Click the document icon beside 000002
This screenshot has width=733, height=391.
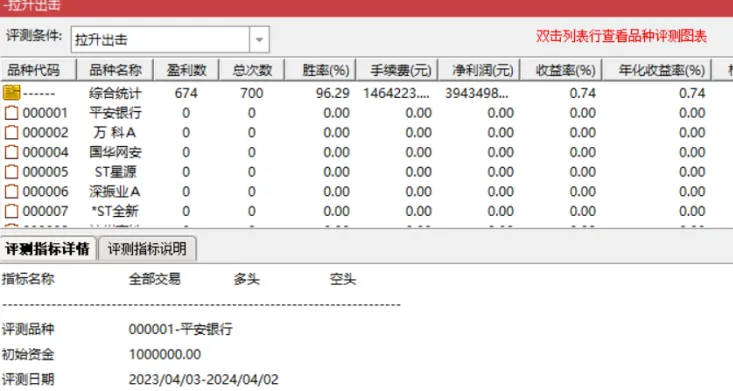point(11,132)
